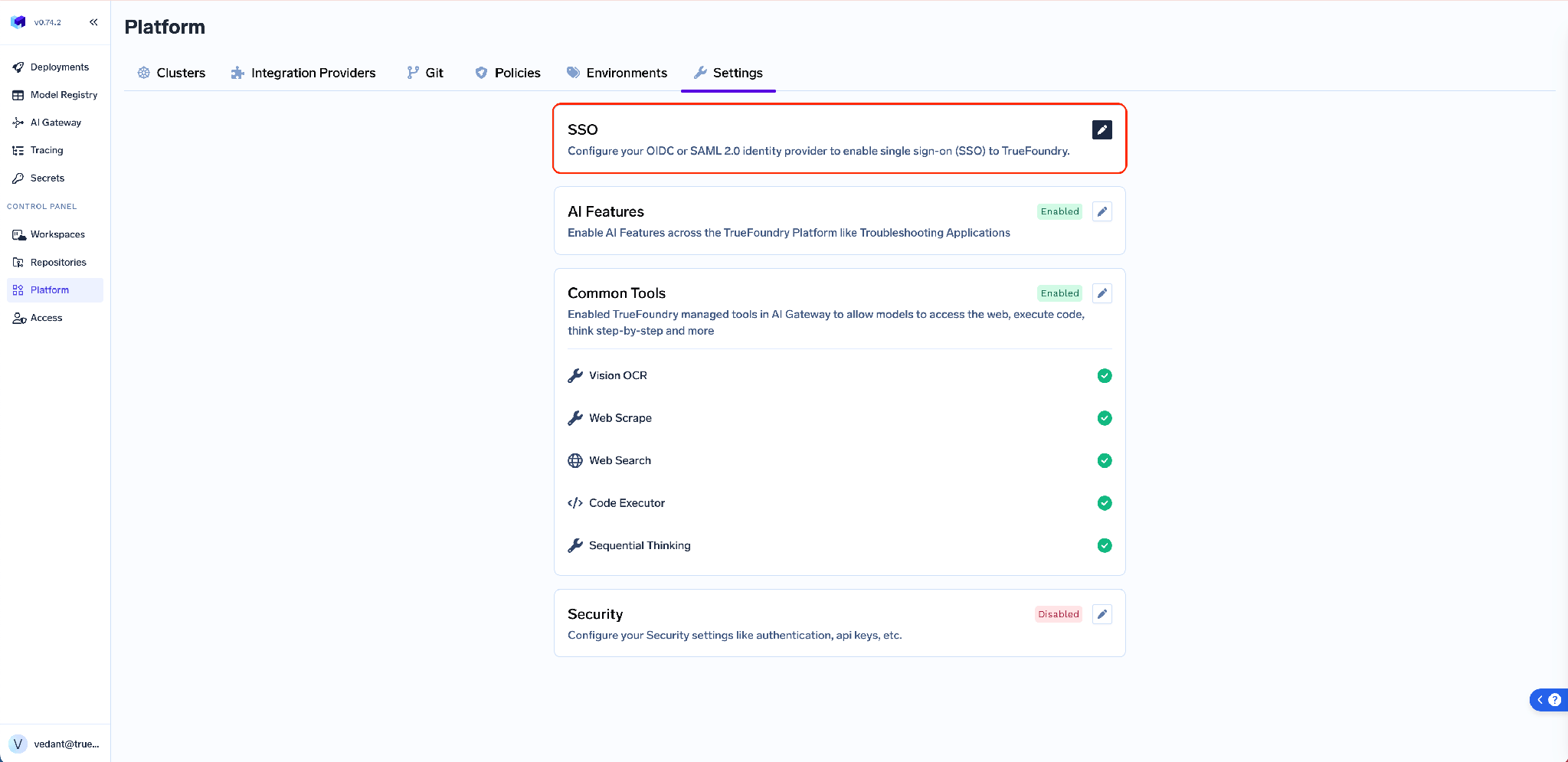Open Secrets from the sidebar
Screen dimensions: 1568x762
point(55,178)
